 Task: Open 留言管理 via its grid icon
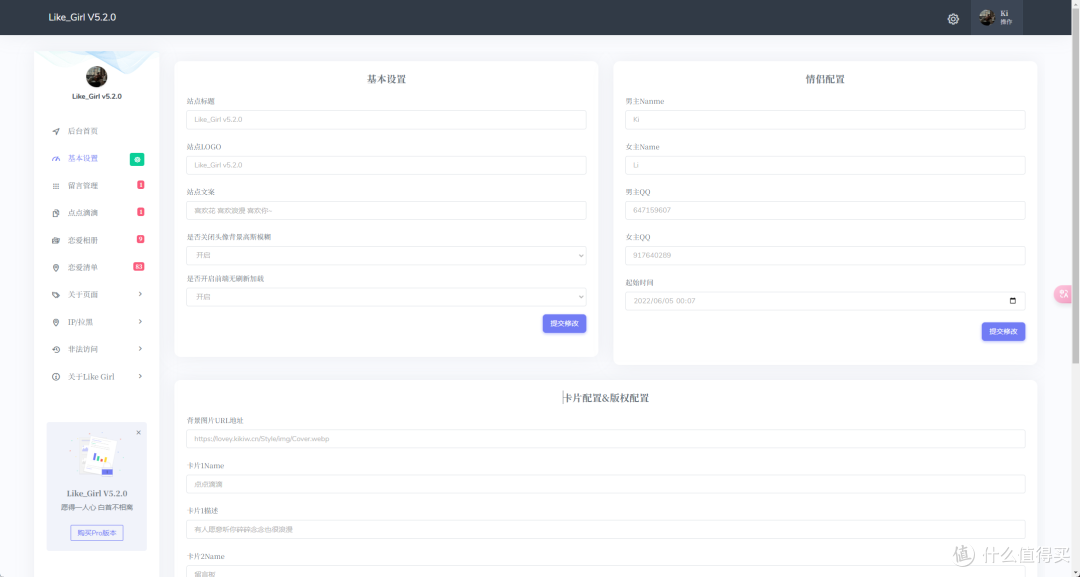[56, 186]
